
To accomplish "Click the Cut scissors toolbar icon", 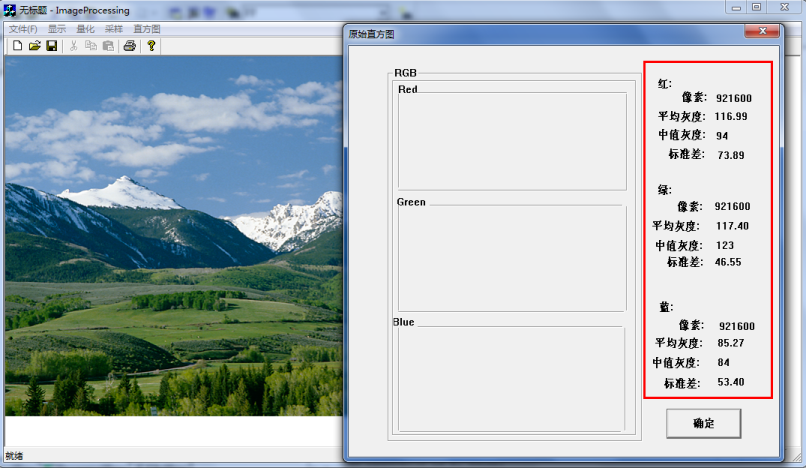I will click(74, 46).
